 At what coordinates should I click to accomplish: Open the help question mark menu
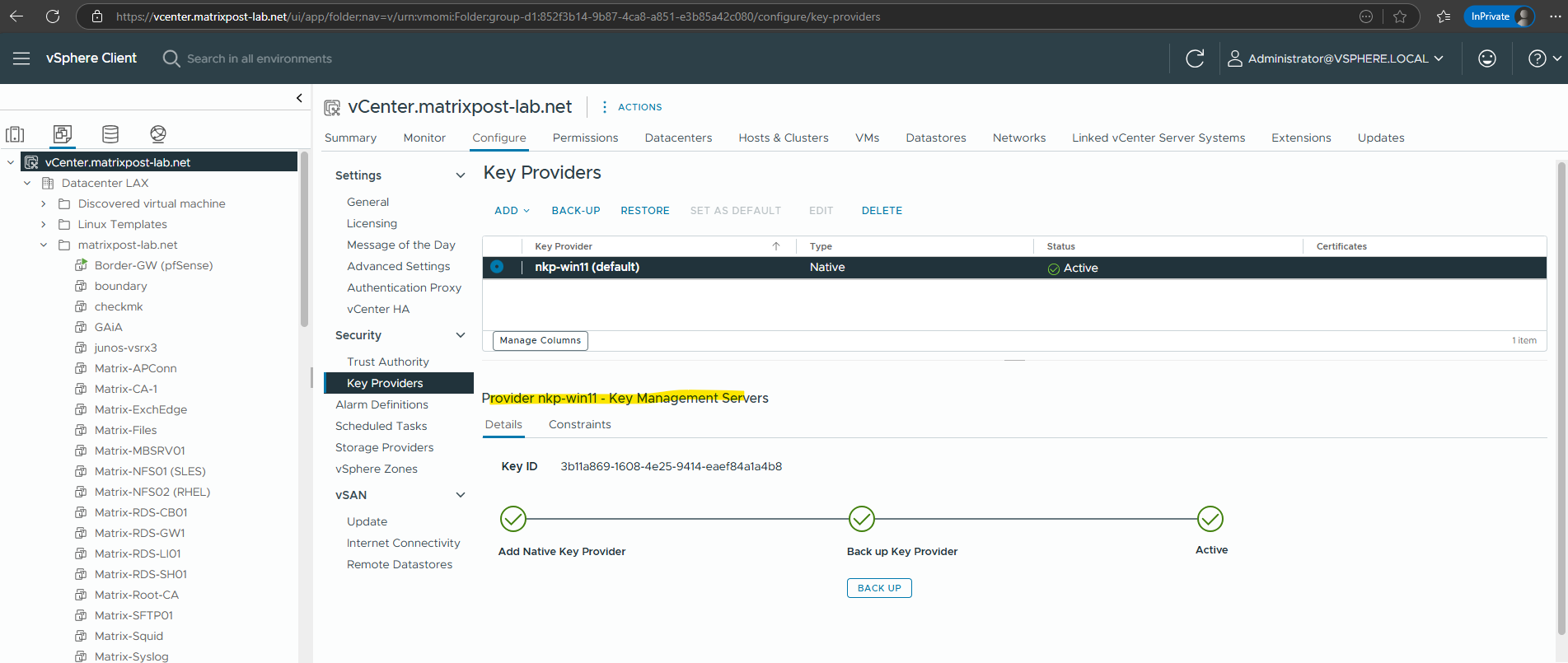click(1545, 58)
